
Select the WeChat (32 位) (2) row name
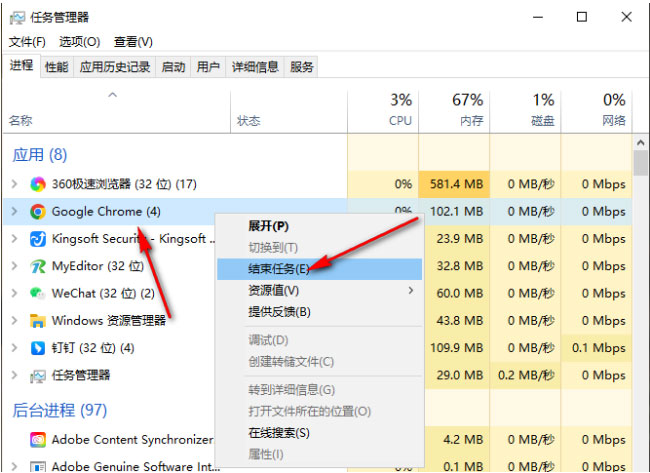pos(103,294)
